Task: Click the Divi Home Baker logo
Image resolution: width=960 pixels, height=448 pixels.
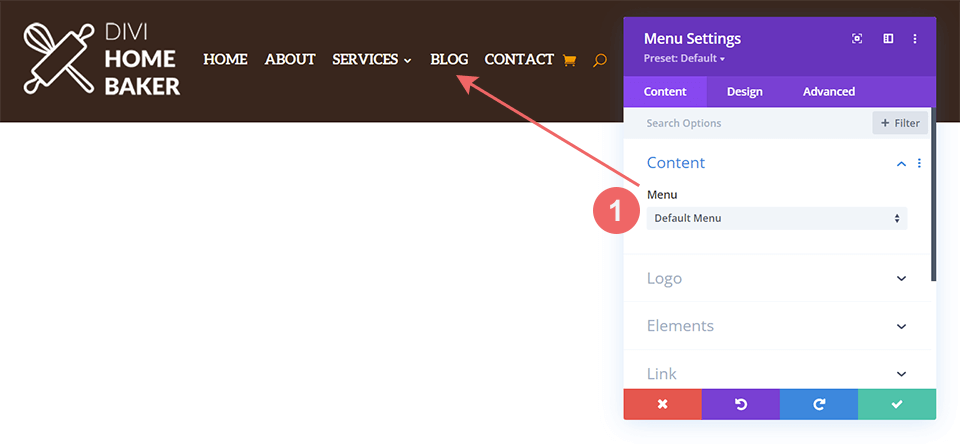Action: click(x=102, y=59)
